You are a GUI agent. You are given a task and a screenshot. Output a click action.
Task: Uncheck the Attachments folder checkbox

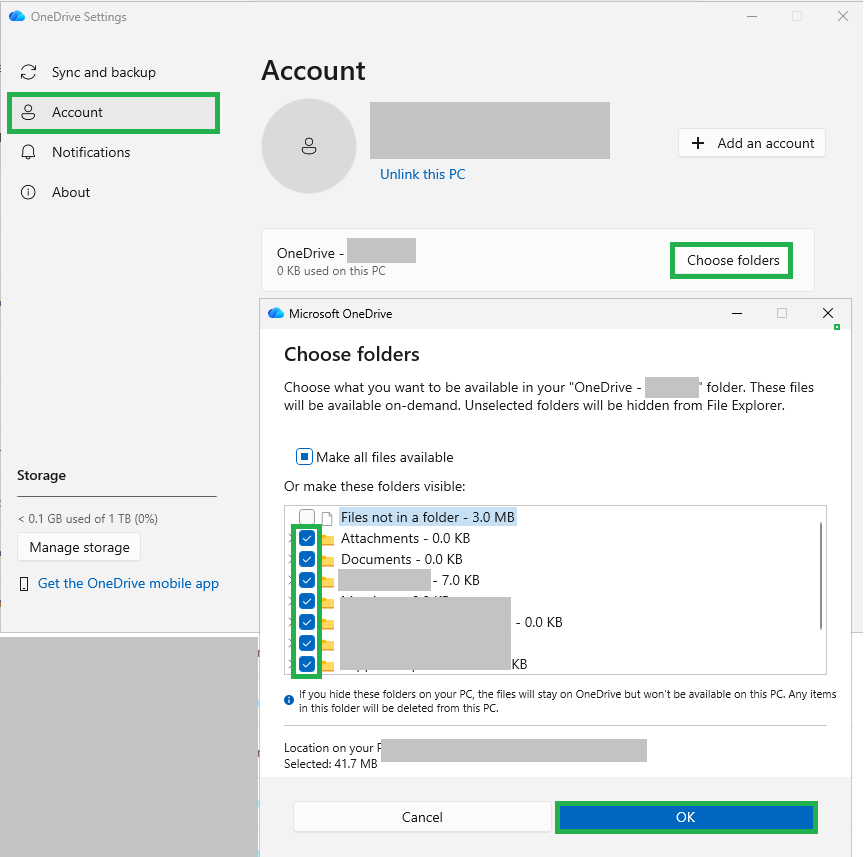click(307, 538)
